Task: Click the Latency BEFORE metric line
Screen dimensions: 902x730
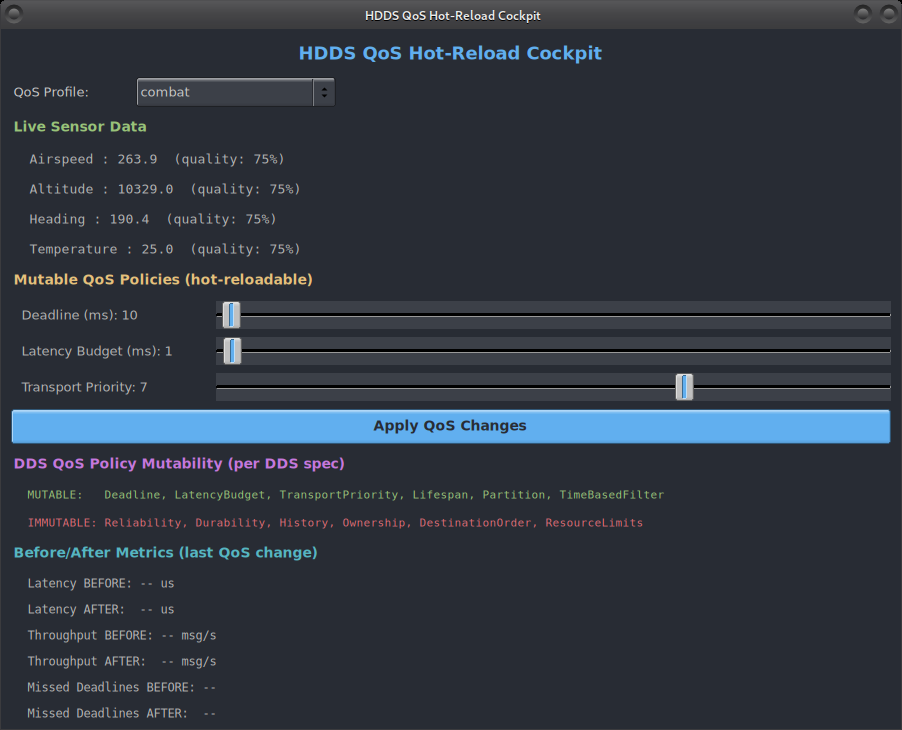Action: pyautogui.click(x=101, y=583)
